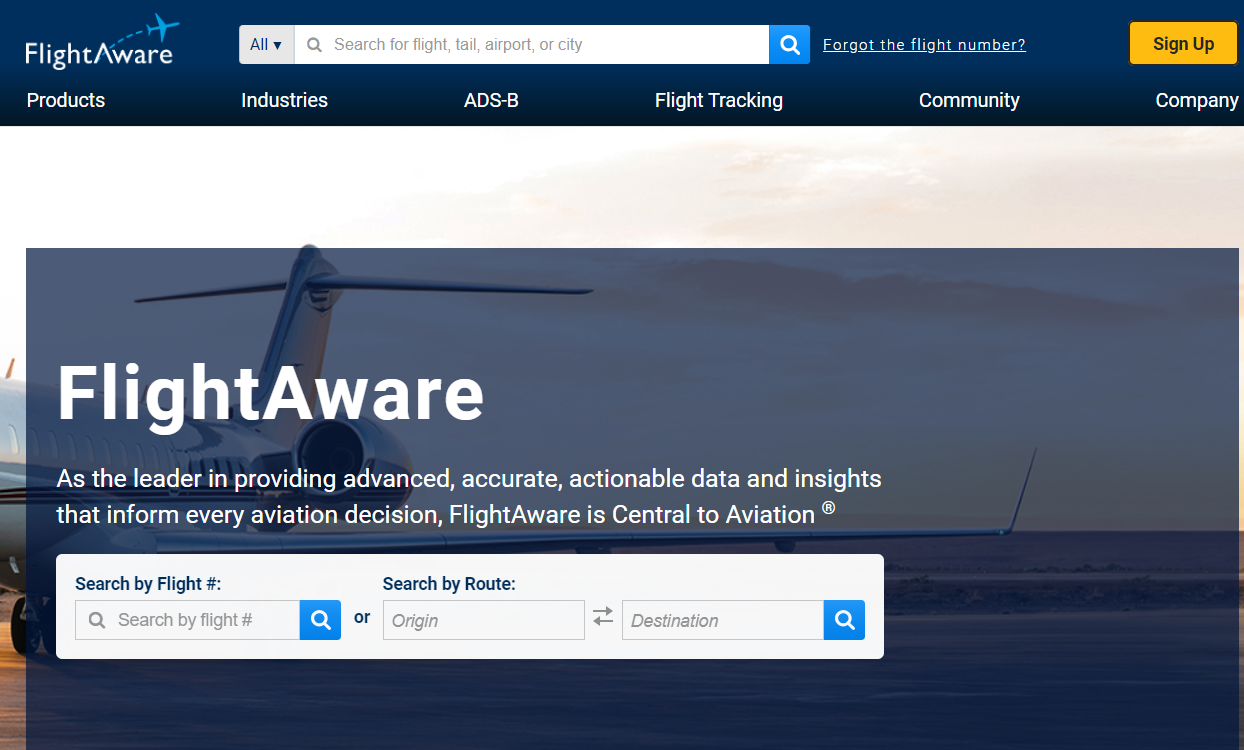Focus the Search by flight # field
The height and width of the screenshot is (750, 1244).
tap(188, 620)
